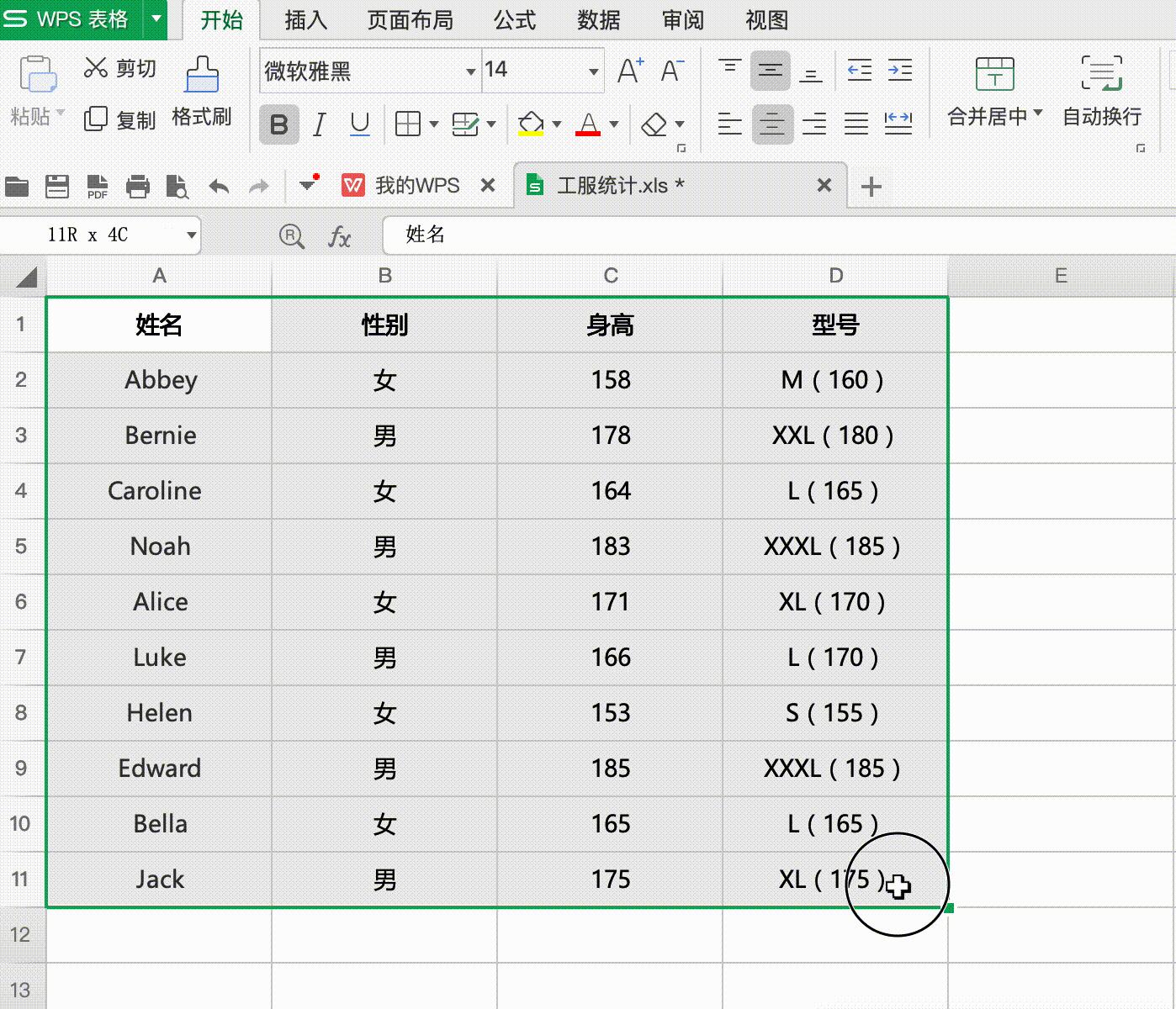Screen dimensions: 1176x1009
Task: Switch to the 数据 ribbon tab
Action: click(x=598, y=20)
